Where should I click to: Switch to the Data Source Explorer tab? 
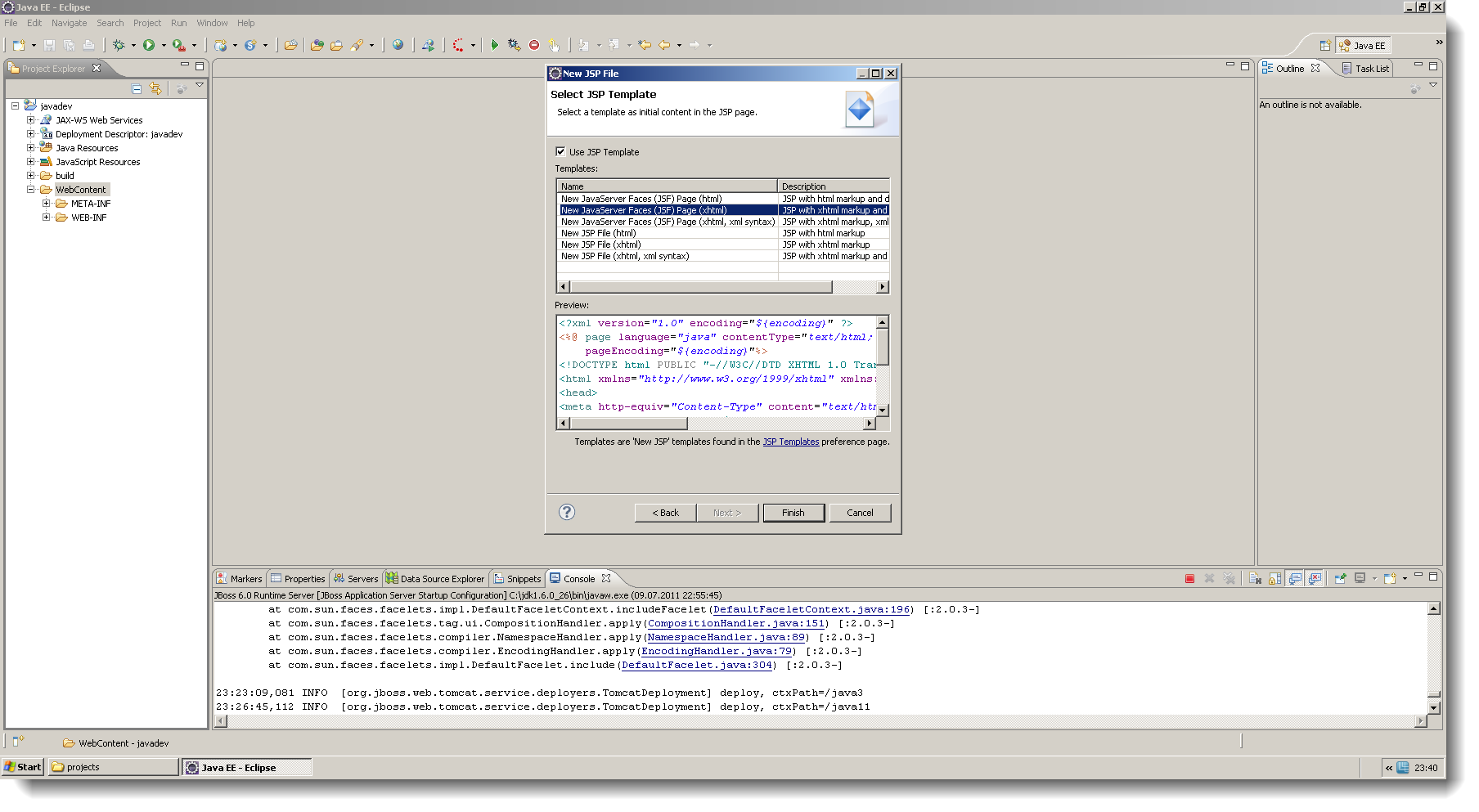[x=435, y=578]
